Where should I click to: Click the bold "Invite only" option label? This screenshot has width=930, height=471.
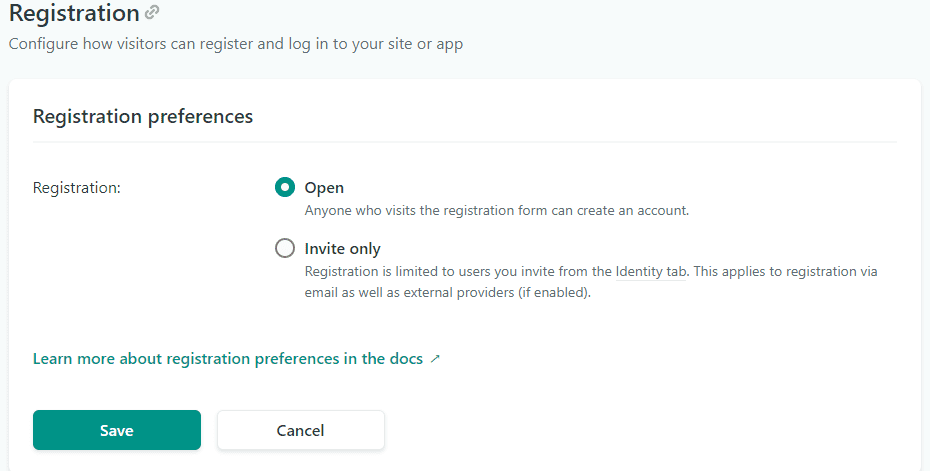[x=342, y=249]
